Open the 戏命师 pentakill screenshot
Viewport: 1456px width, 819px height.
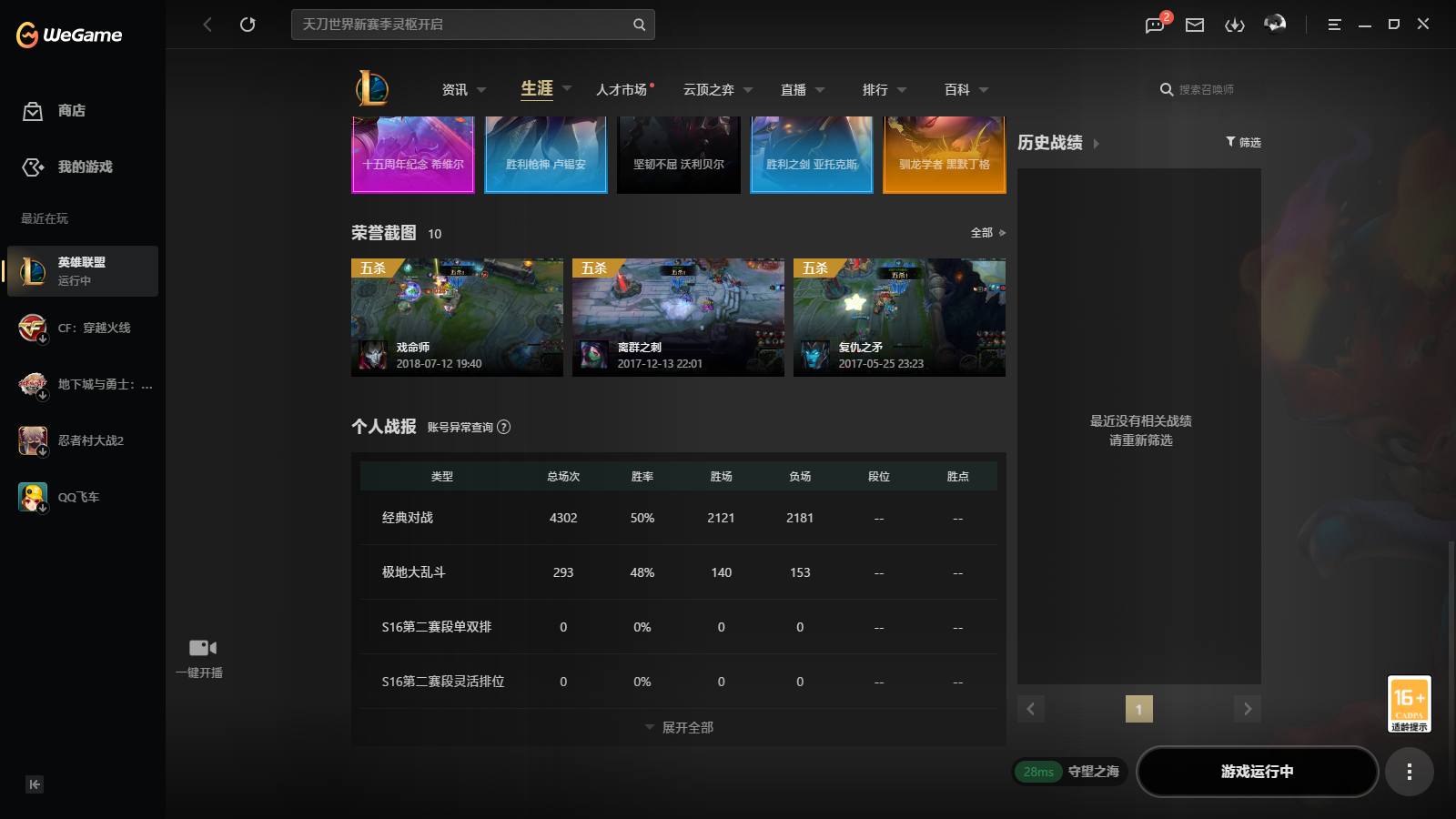pos(457,318)
